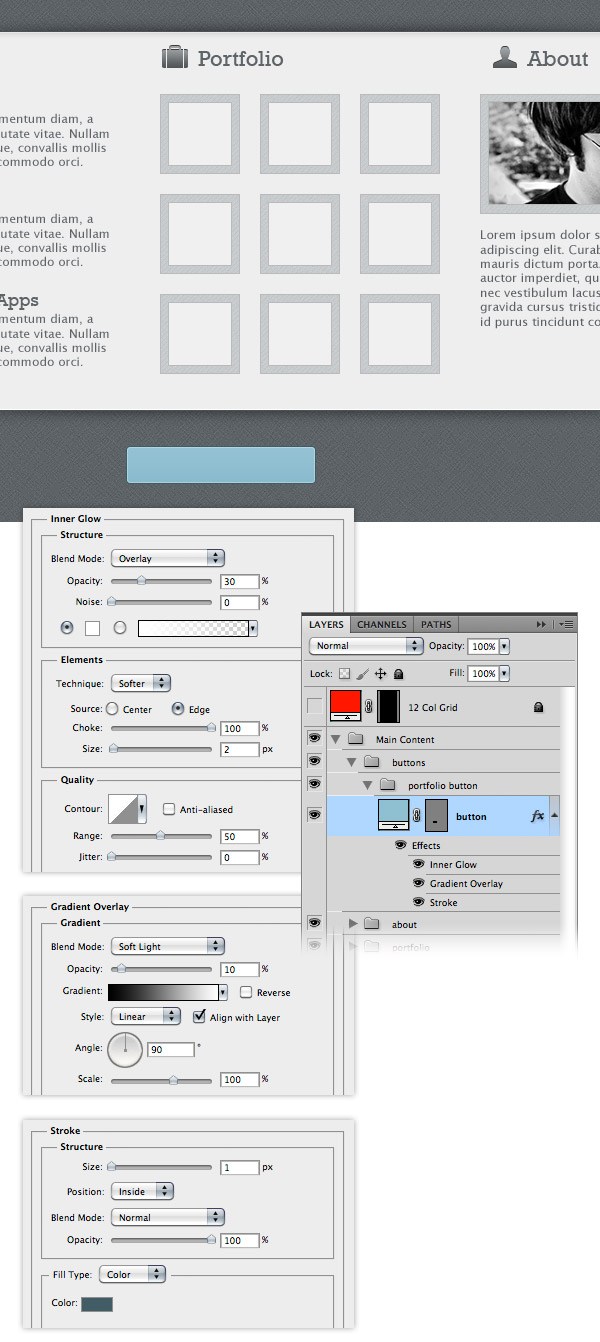Collapse panel with double-arrow icon
Image resolution: width=600 pixels, height=1342 pixels.
[x=542, y=624]
